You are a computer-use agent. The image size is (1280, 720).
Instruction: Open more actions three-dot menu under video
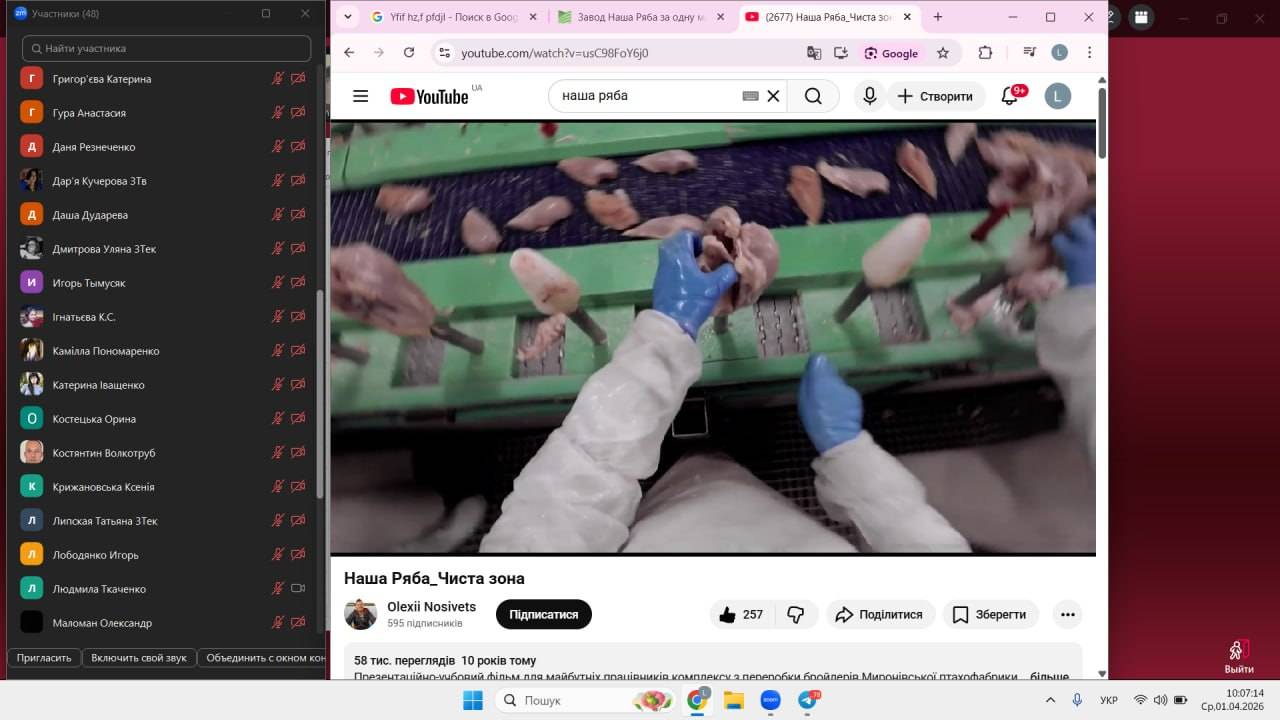(x=1068, y=614)
